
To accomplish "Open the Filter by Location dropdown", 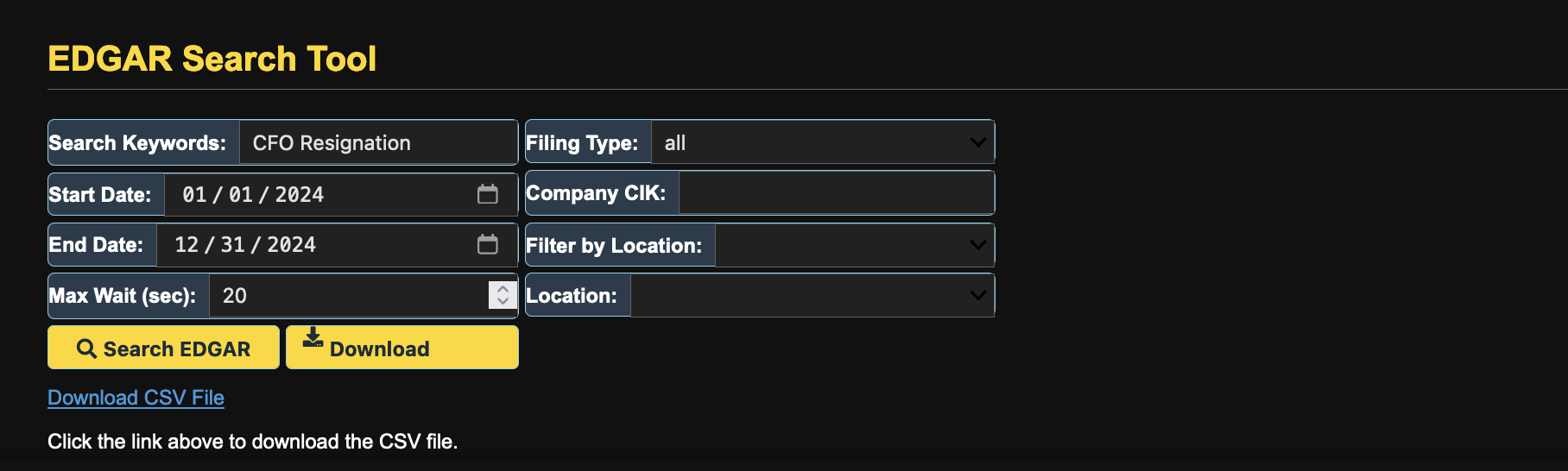I will point(977,245).
